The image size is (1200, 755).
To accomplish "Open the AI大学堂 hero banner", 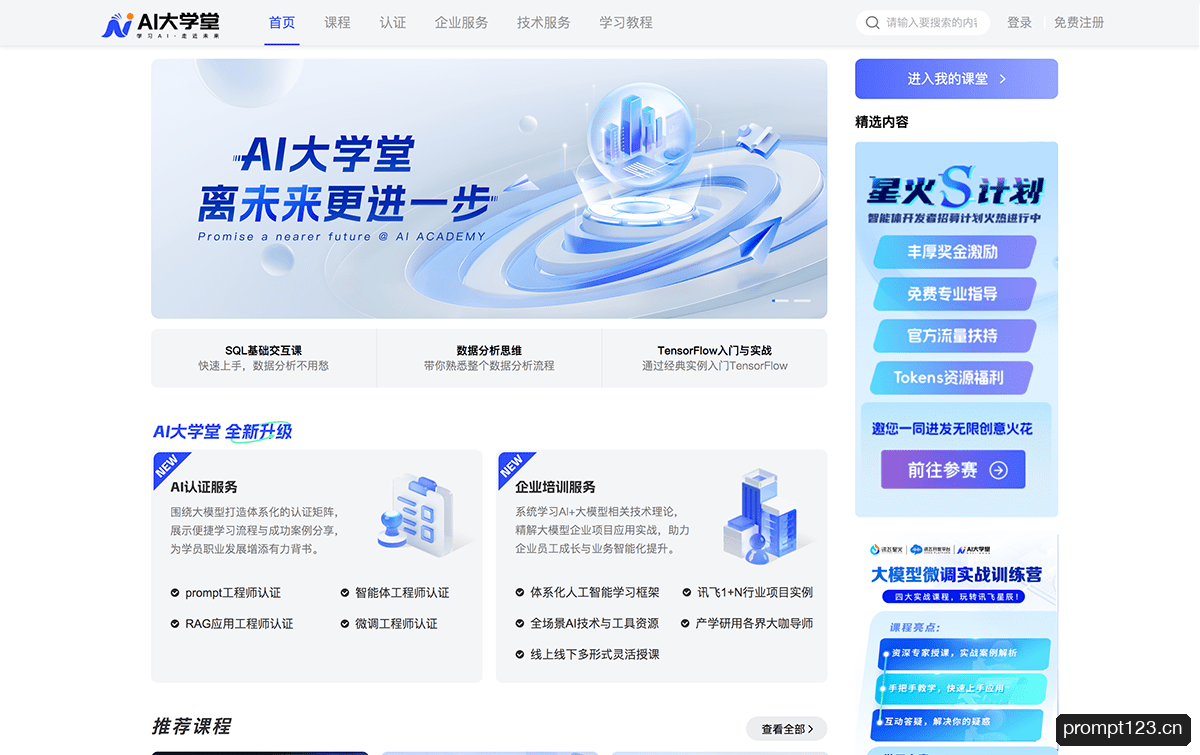I will (x=489, y=189).
